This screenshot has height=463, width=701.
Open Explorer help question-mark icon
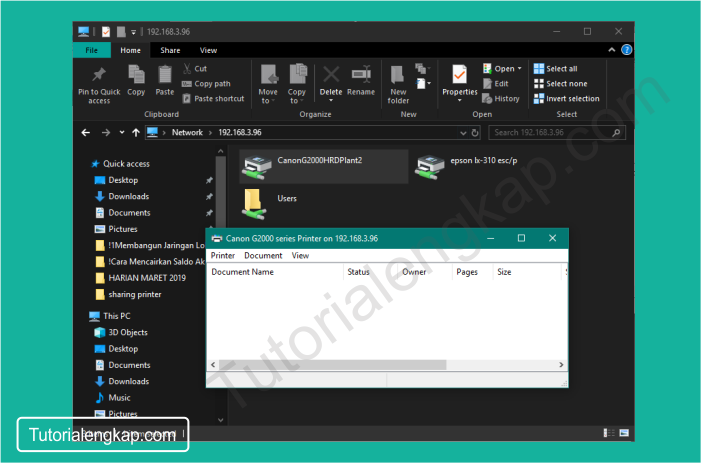click(x=627, y=50)
